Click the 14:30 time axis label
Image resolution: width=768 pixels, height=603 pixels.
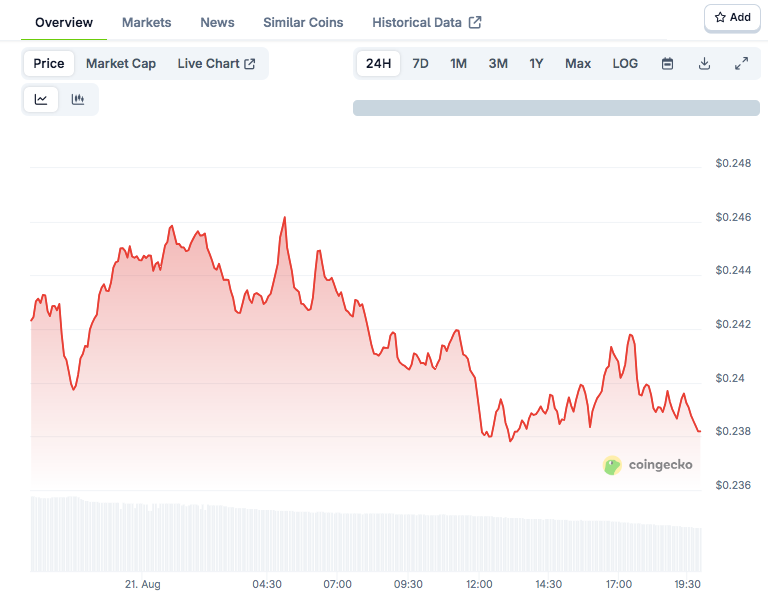pos(549,584)
